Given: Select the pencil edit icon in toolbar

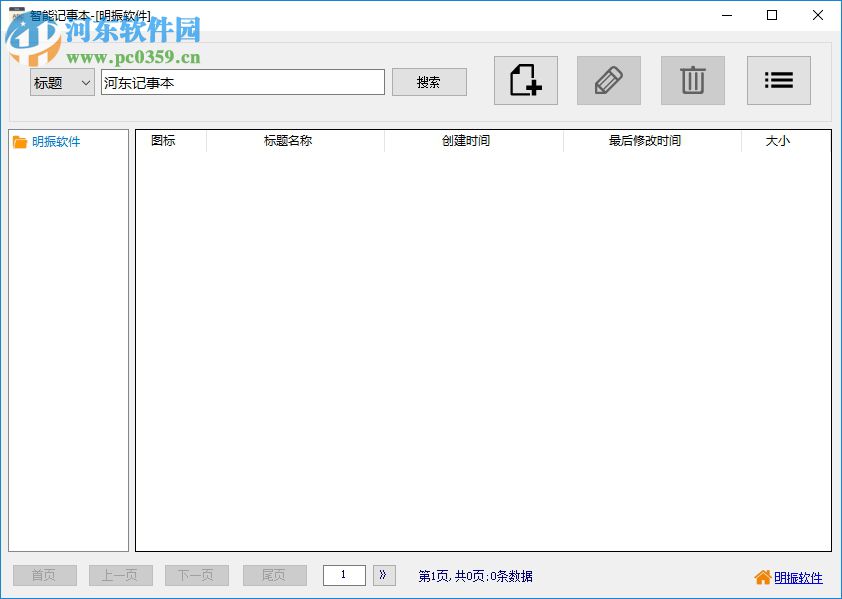Looking at the screenshot, I should pyautogui.click(x=608, y=80).
